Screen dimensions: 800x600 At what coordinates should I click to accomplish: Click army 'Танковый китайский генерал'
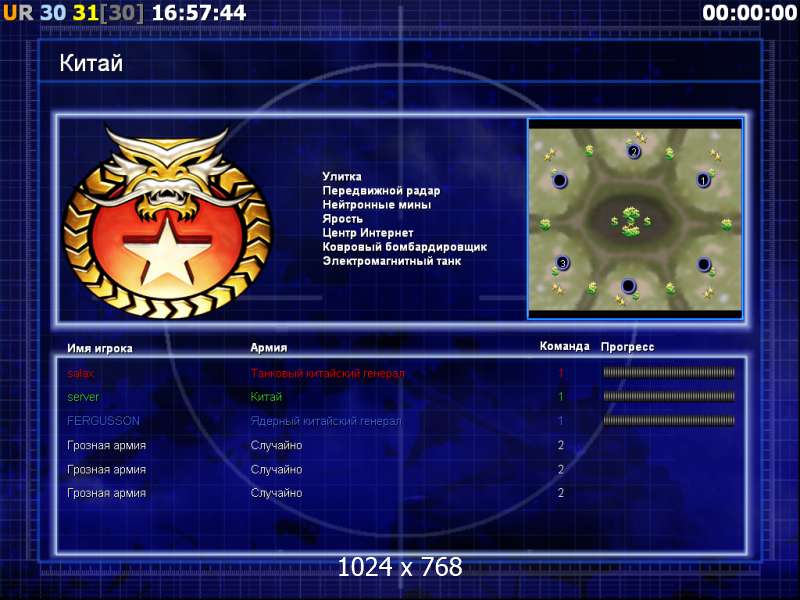click(328, 373)
